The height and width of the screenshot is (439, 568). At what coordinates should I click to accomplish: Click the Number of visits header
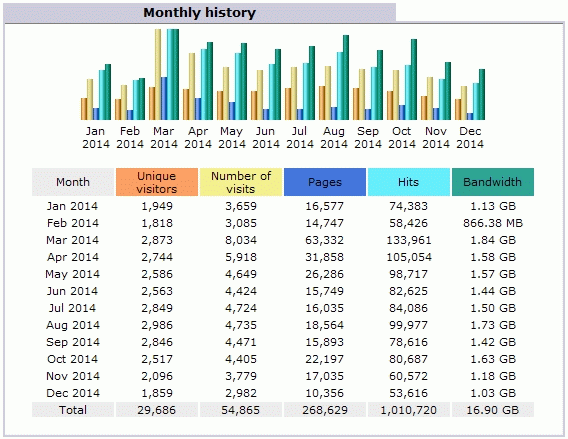click(241, 182)
